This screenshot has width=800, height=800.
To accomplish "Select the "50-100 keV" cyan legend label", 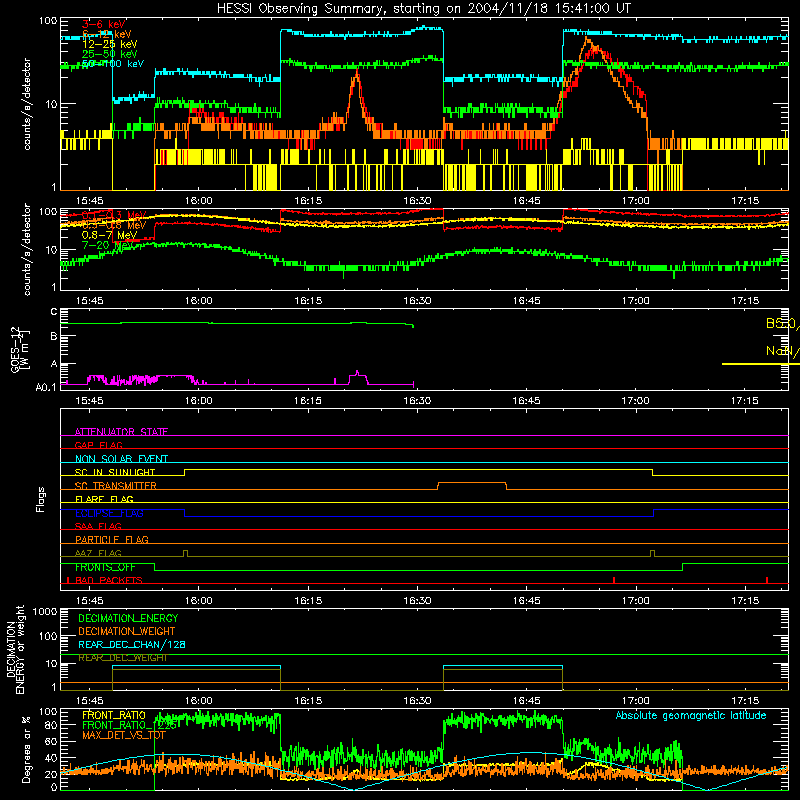I will pyautogui.click(x=113, y=63).
